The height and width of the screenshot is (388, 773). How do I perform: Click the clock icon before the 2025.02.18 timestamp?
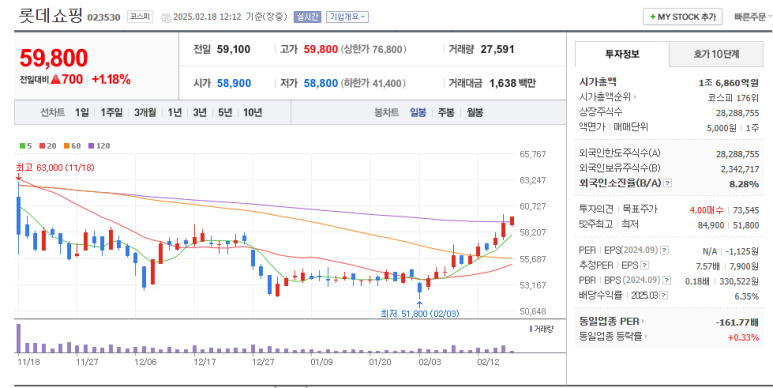[166, 17]
